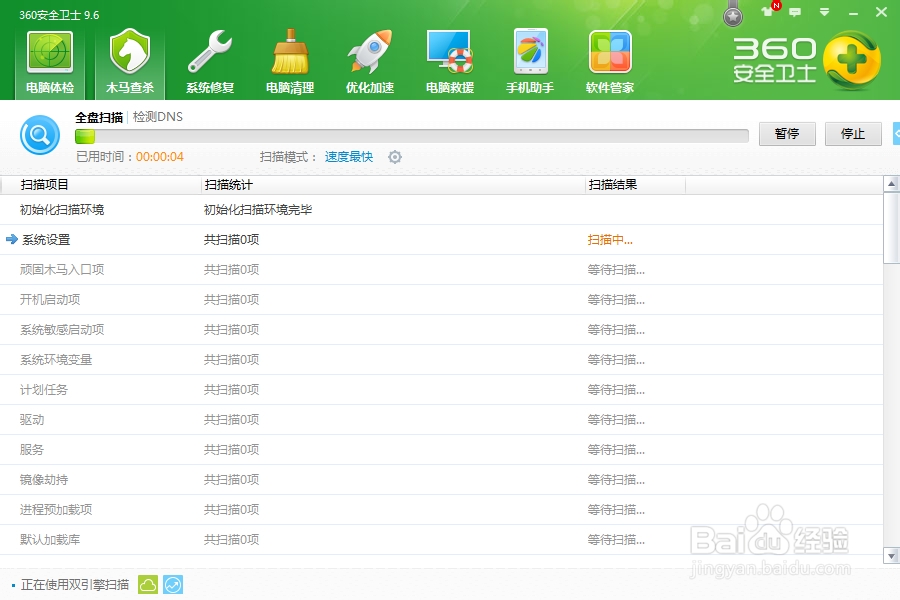
Task: Select the 镜像劫持 row
Action: pos(441,479)
